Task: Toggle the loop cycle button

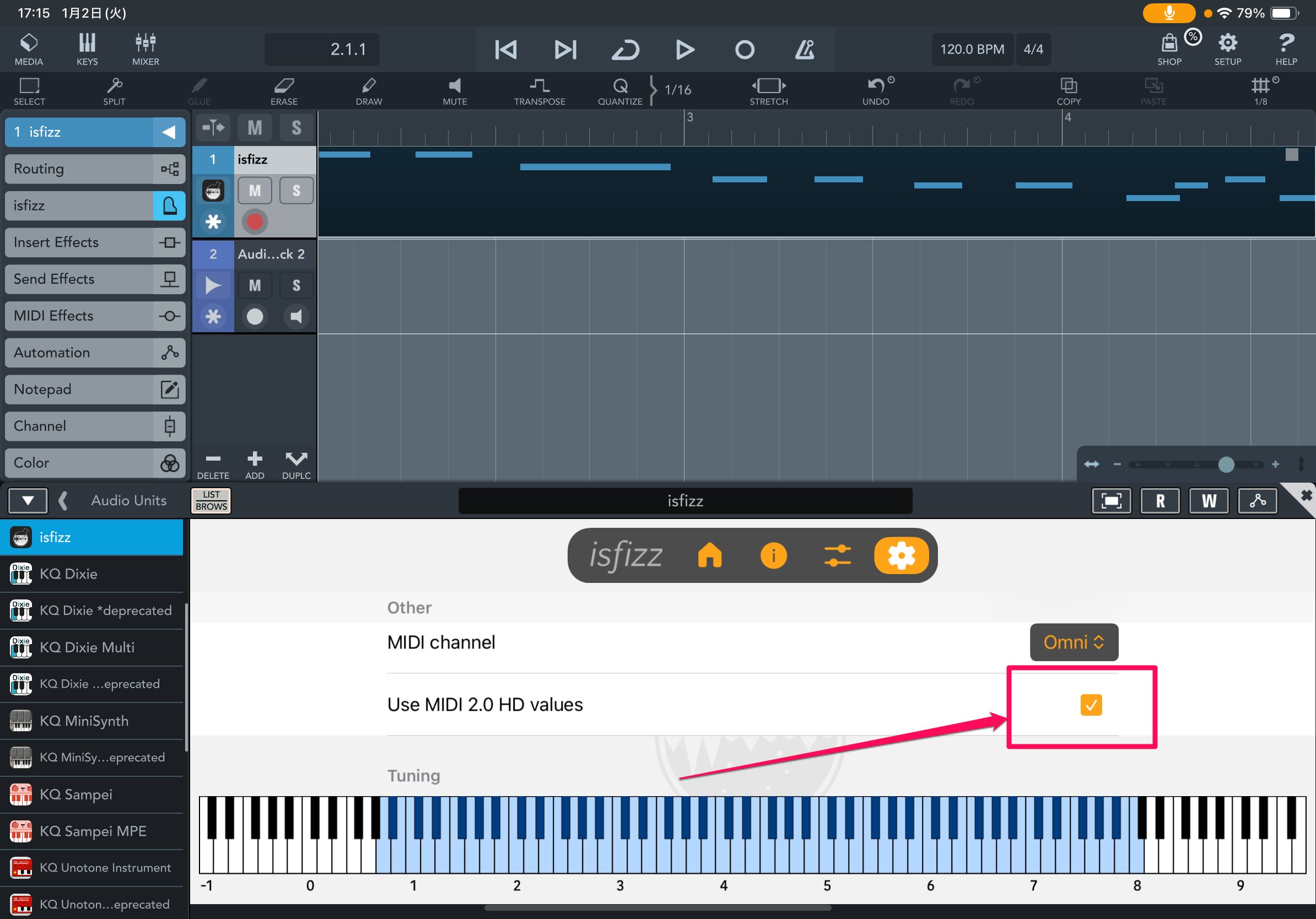Action: point(625,50)
